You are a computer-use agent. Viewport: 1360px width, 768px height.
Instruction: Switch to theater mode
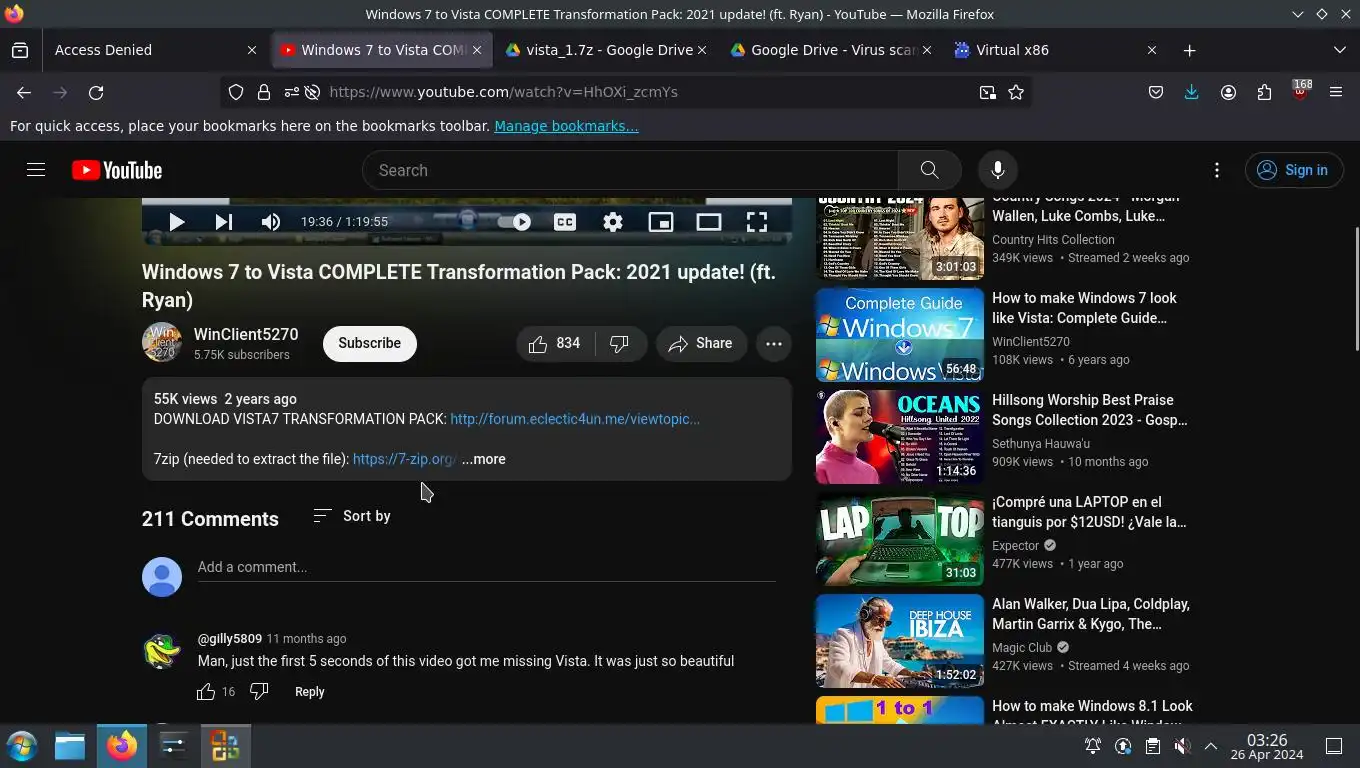click(x=709, y=222)
